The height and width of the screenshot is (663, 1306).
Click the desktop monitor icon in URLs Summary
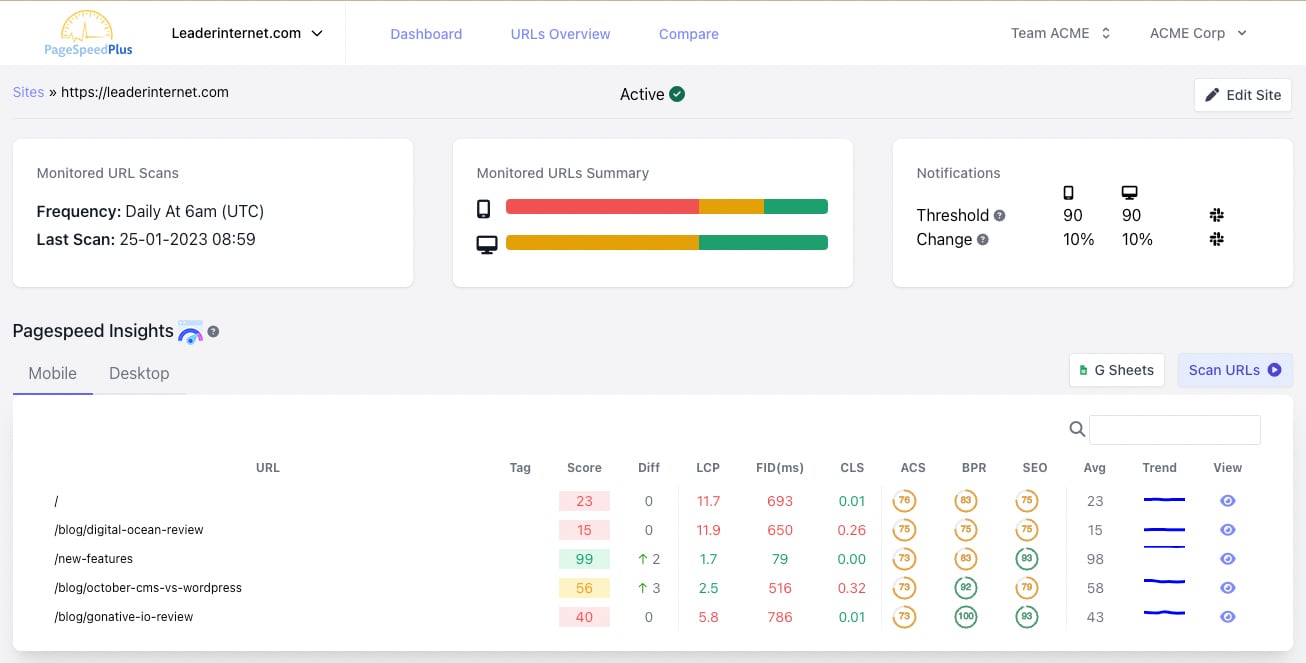486,241
